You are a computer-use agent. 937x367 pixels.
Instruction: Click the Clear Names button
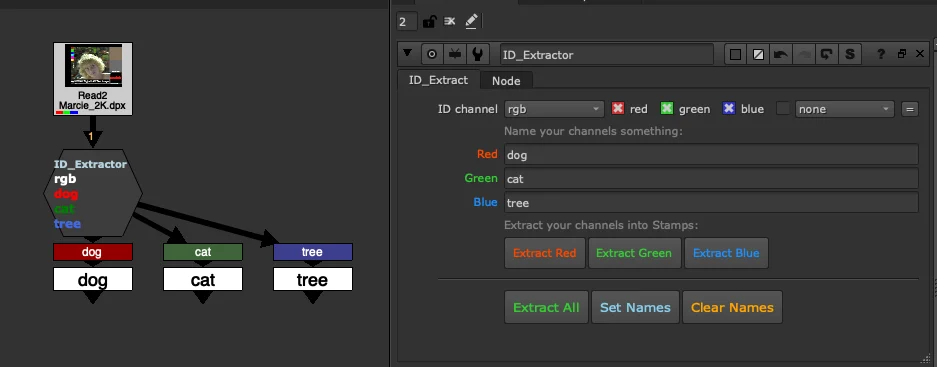click(732, 307)
